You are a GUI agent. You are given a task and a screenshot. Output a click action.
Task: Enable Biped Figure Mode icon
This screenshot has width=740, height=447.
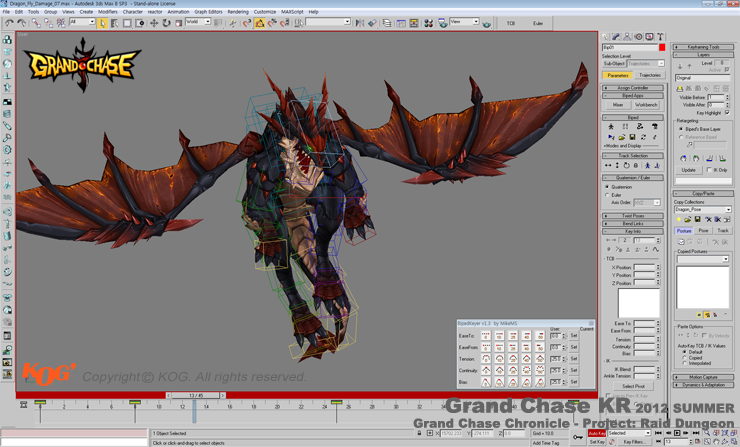(x=611, y=127)
